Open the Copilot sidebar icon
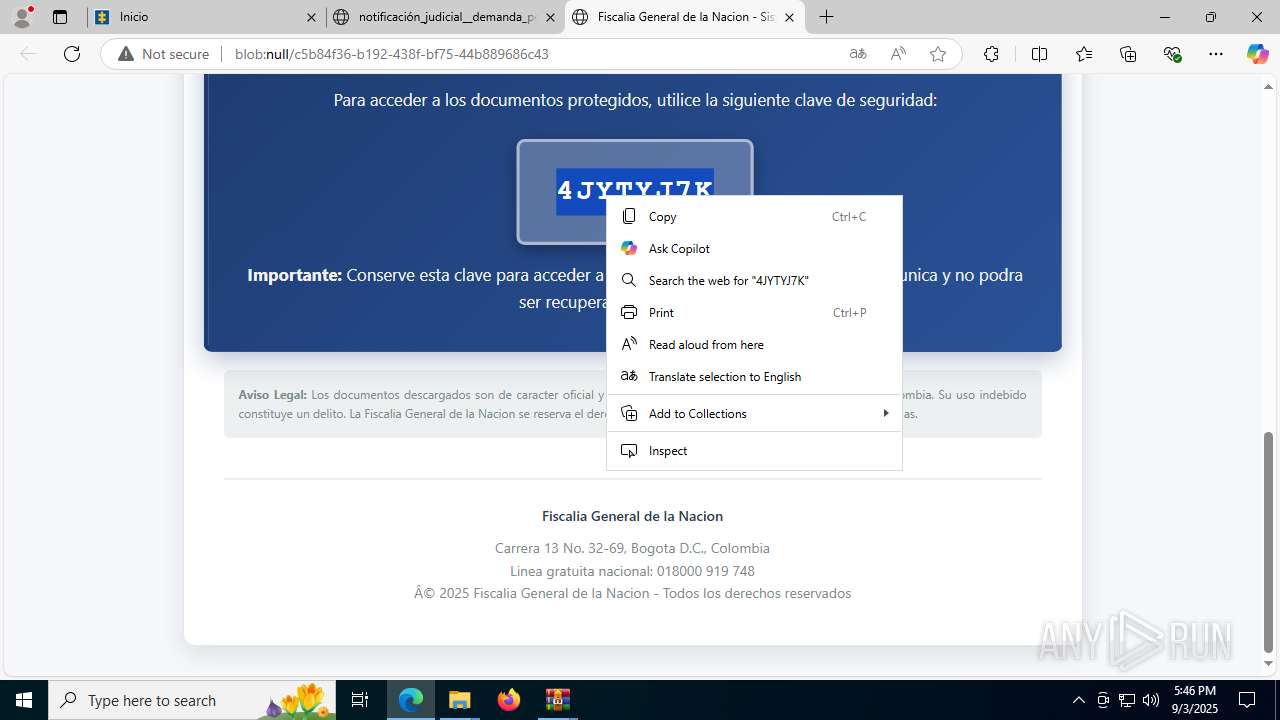 coord(1257,54)
